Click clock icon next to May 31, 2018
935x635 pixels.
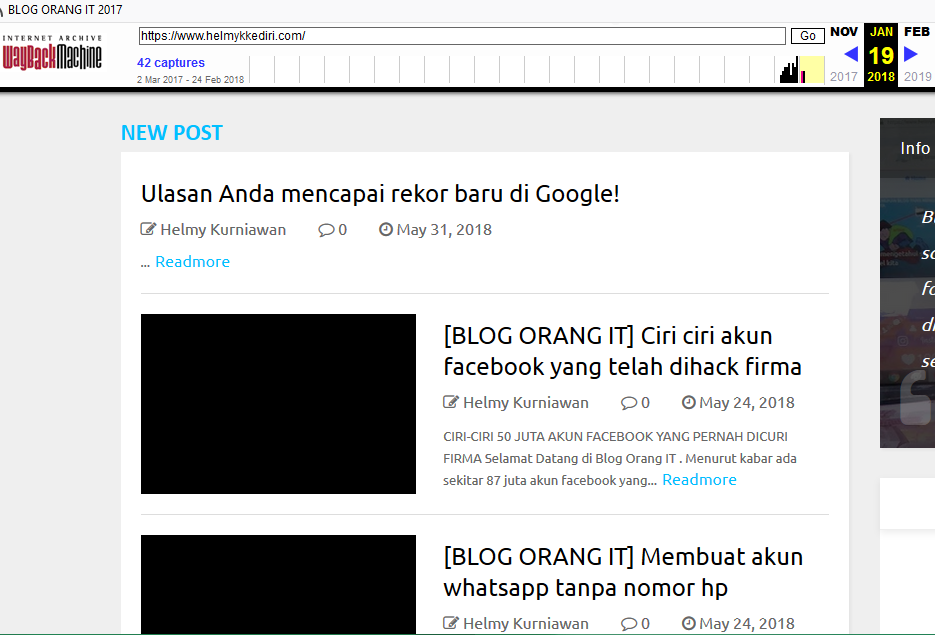(386, 229)
